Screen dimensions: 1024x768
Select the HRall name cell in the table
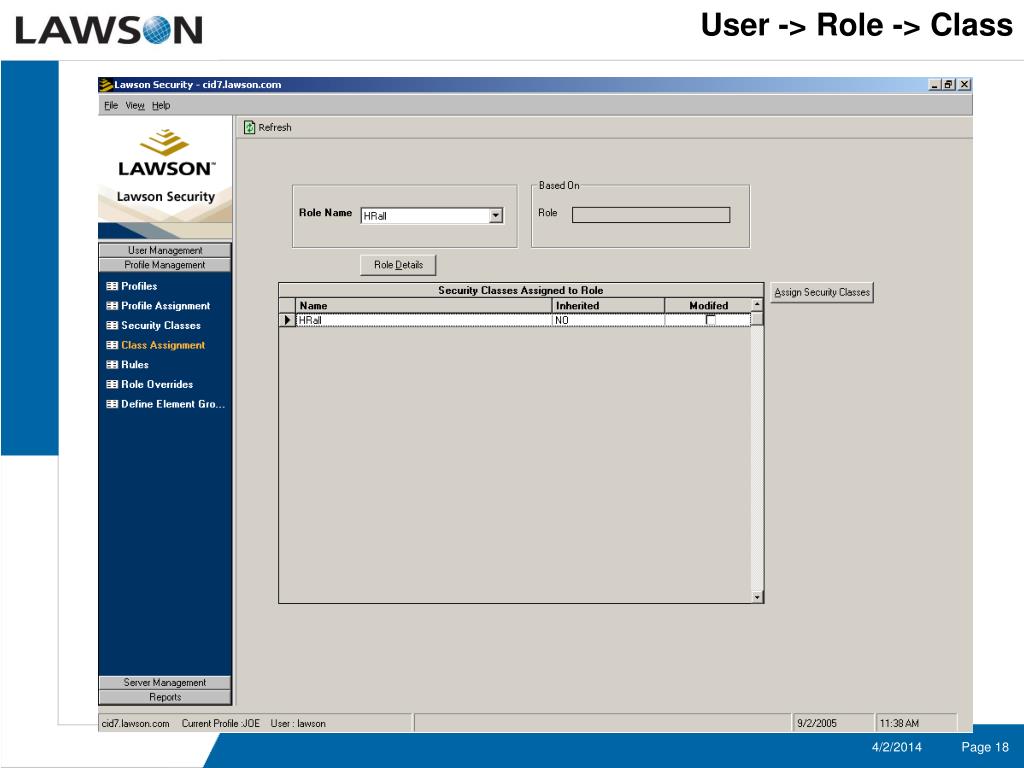coord(424,320)
